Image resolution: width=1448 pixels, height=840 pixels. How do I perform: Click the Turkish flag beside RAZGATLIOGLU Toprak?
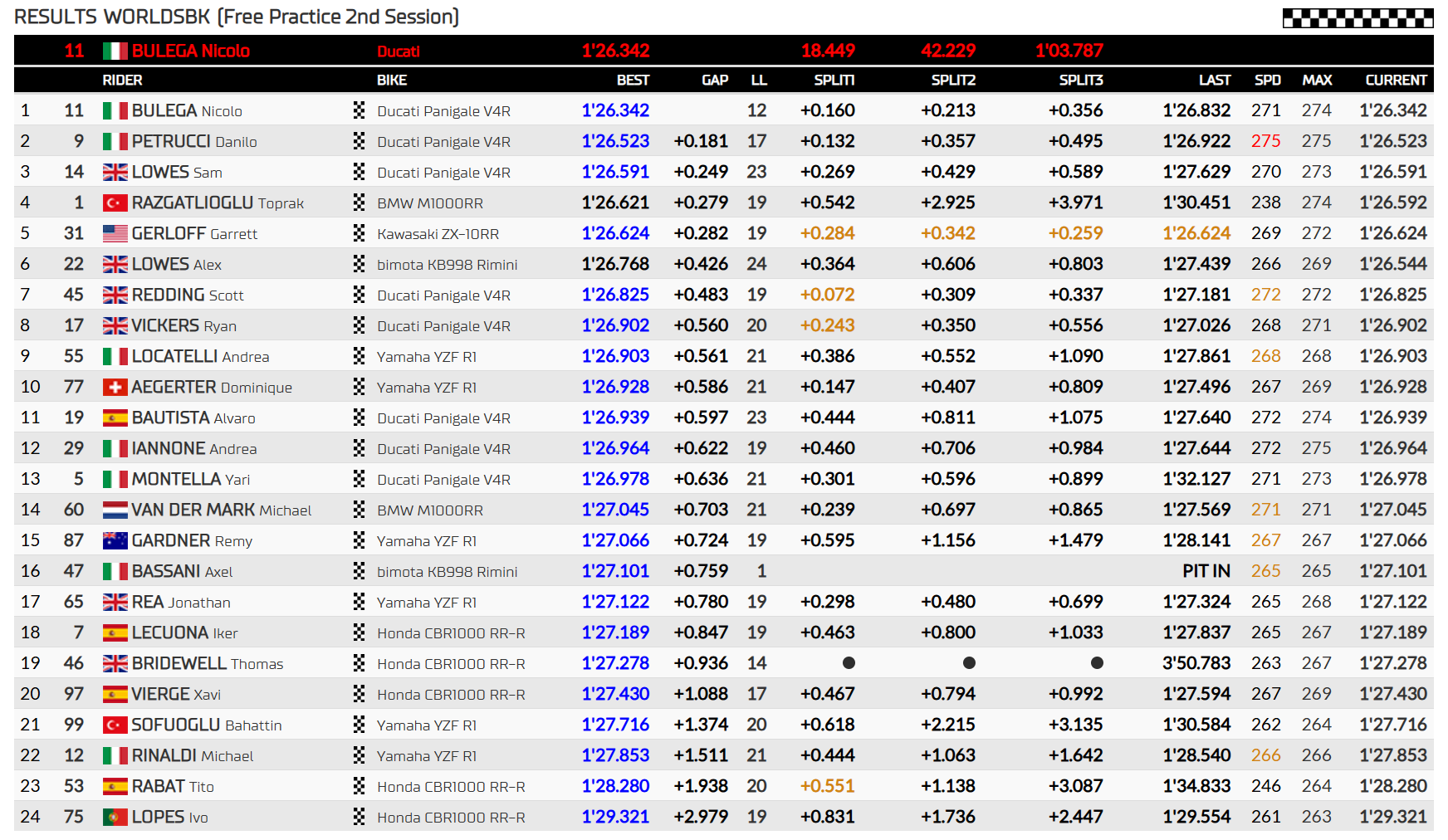(115, 203)
